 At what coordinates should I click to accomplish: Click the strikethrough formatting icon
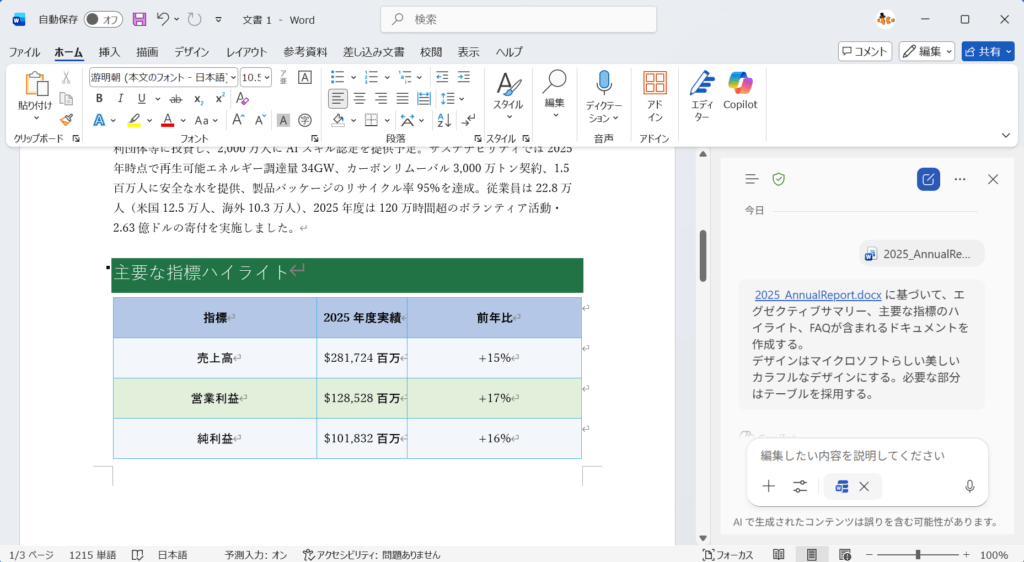176,98
